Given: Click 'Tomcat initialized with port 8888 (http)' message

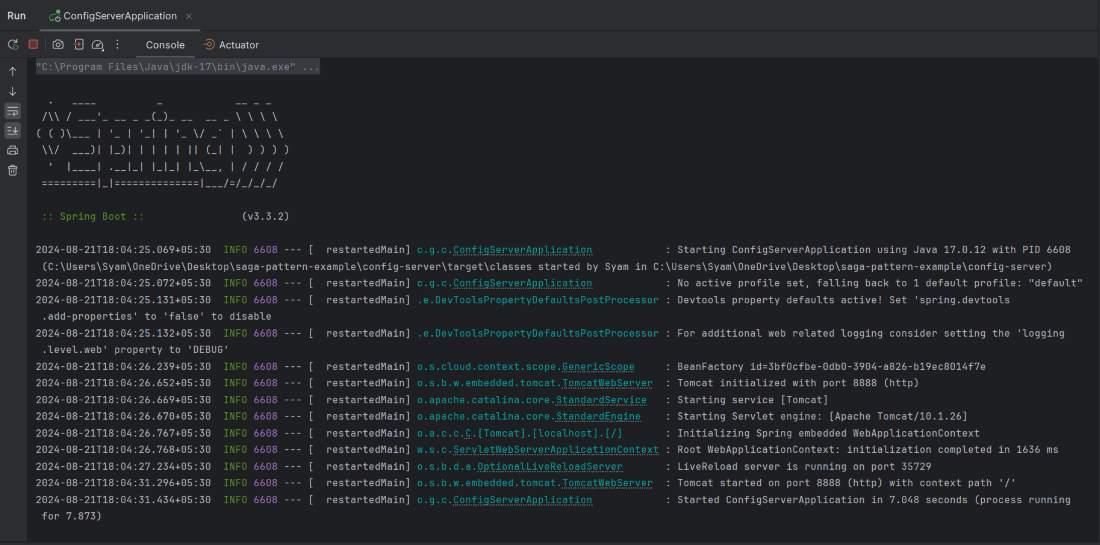Looking at the screenshot, I should click(x=798, y=383).
